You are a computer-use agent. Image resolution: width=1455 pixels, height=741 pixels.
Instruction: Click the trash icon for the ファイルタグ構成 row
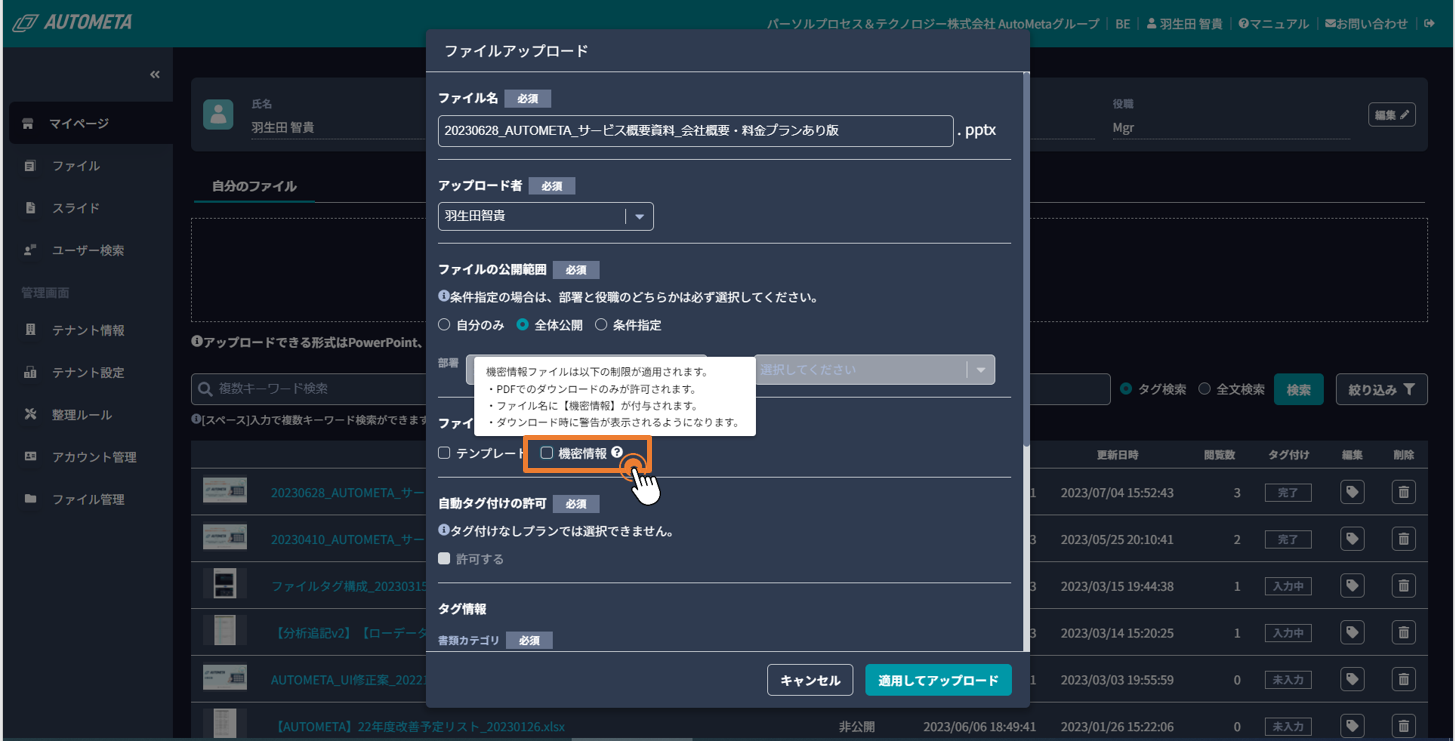1404,586
